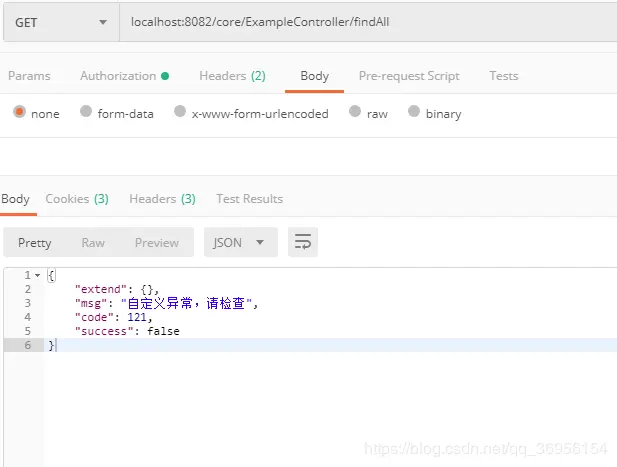Open the Tests tab
Screen dimensions: 617x467
(x=504, y=76)
